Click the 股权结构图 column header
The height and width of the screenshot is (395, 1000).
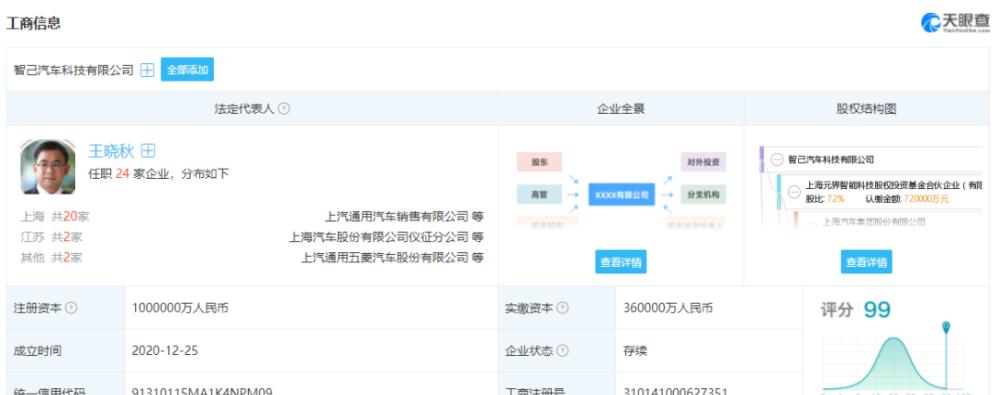[866, 108]
